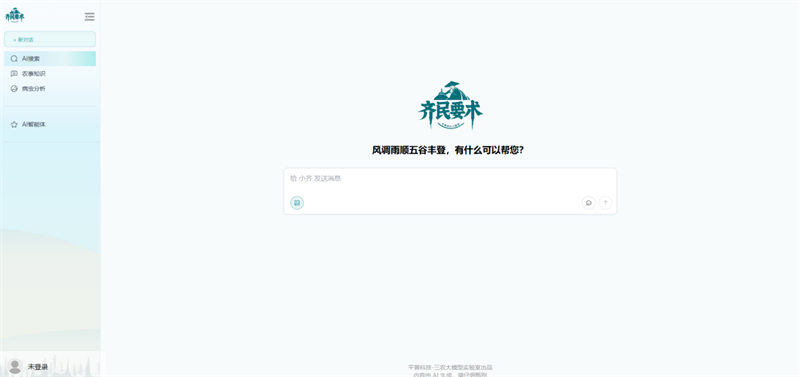Click the send arrow button

(x=605, y=203)
